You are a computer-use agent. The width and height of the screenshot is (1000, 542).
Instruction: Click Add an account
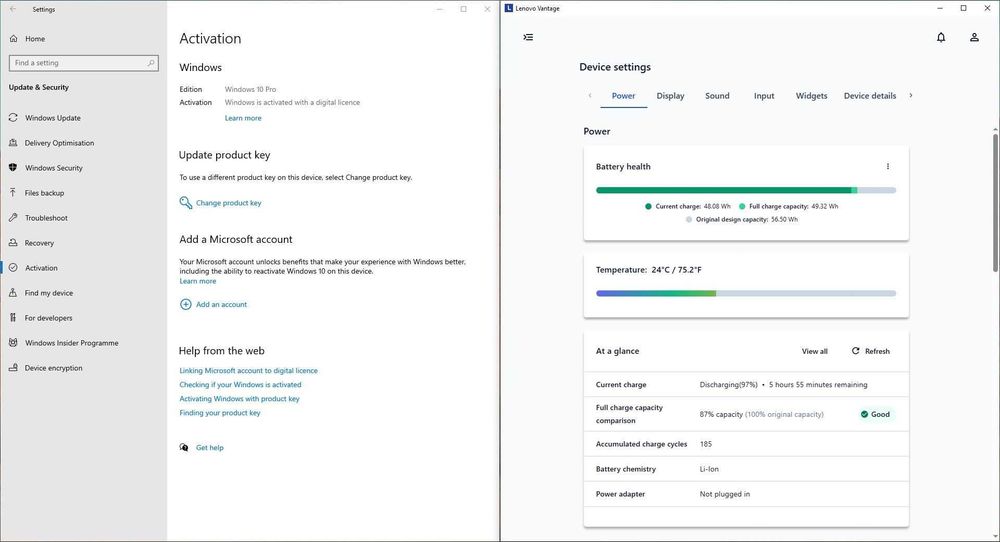tap(221, 305)
